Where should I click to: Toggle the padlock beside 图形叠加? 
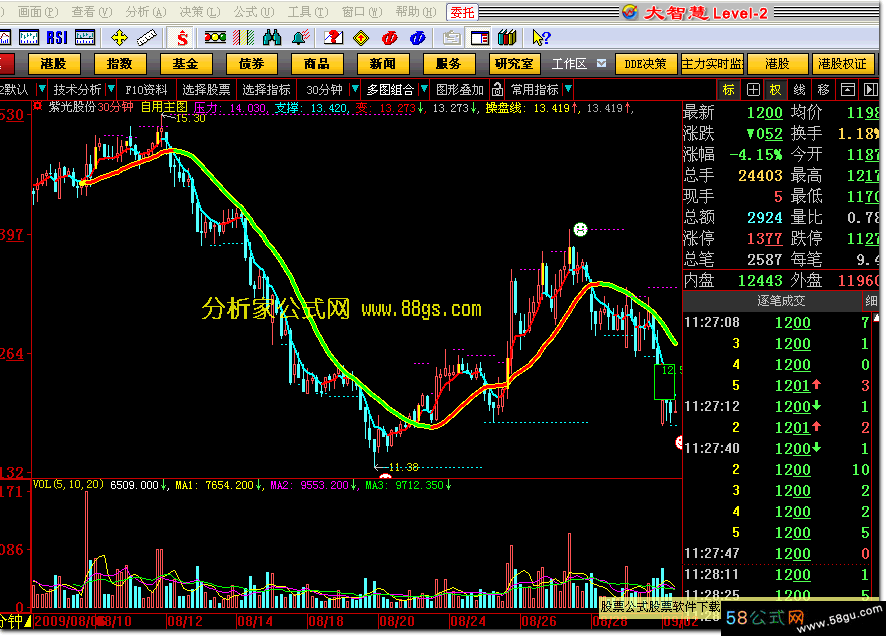tap(497, 89)
